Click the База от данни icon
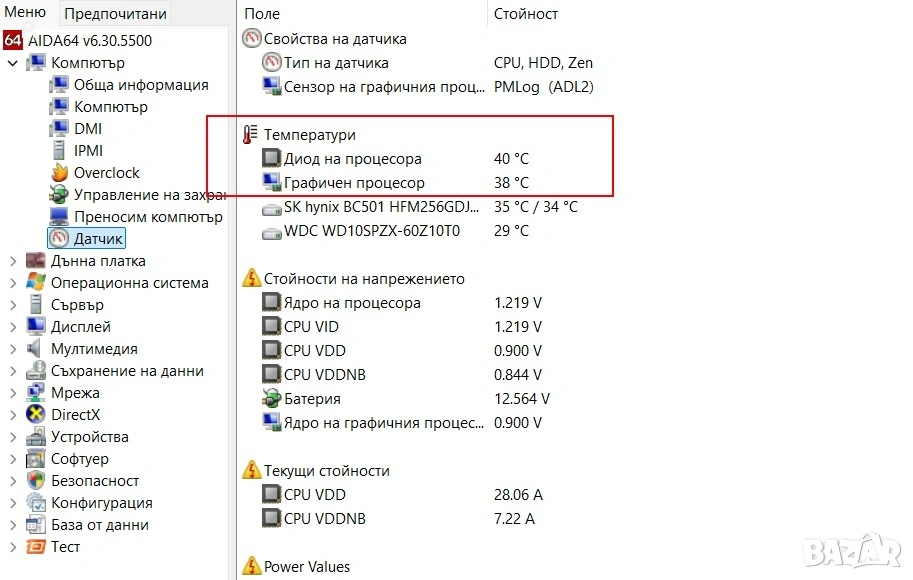Viewport: 913px width, 580px height. [x=36, y=524]
